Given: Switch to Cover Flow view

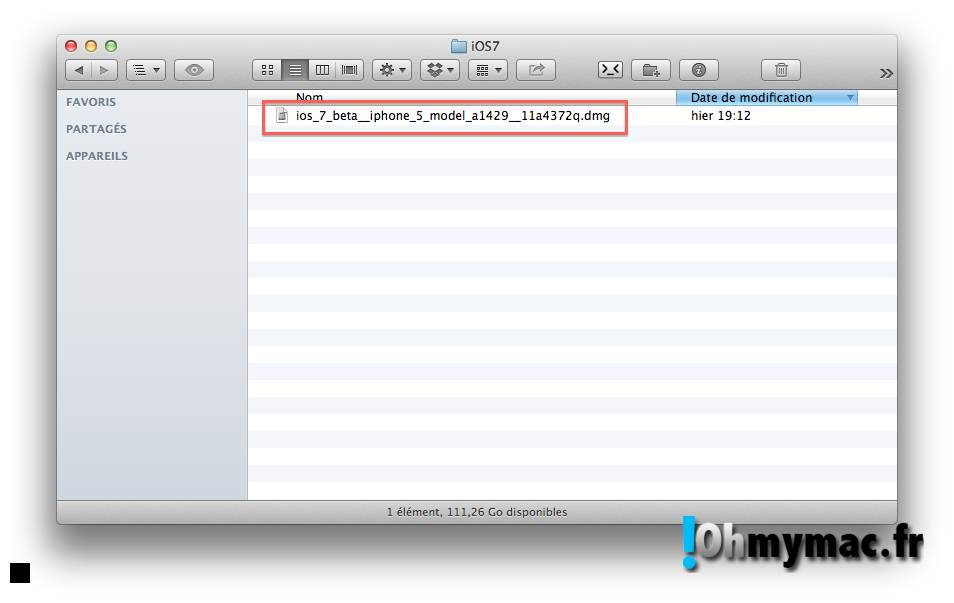Looking at the screenshot, I should click(x=350, y=70).
